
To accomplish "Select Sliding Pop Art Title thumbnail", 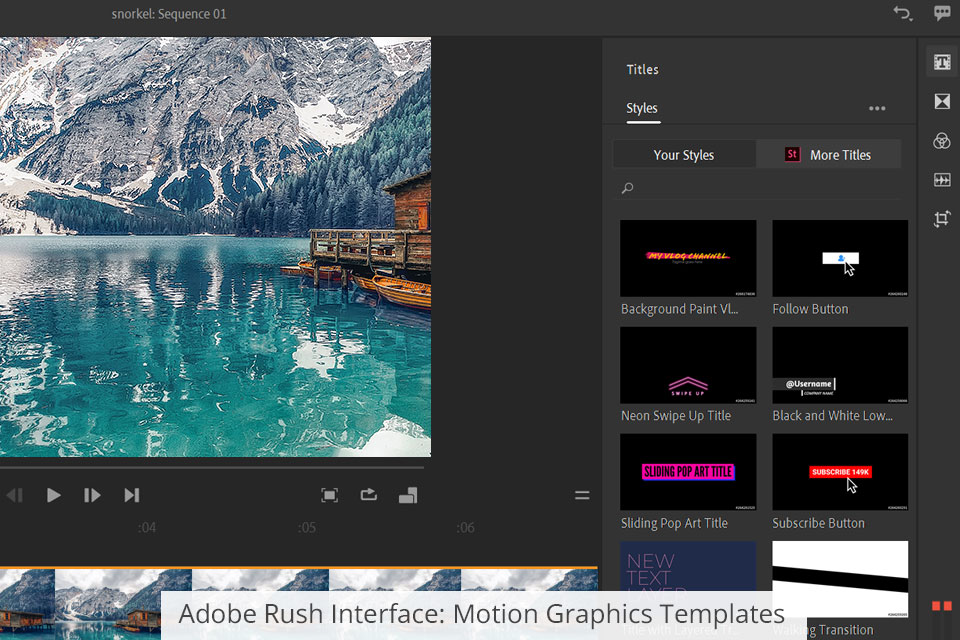I will (688, 472).
